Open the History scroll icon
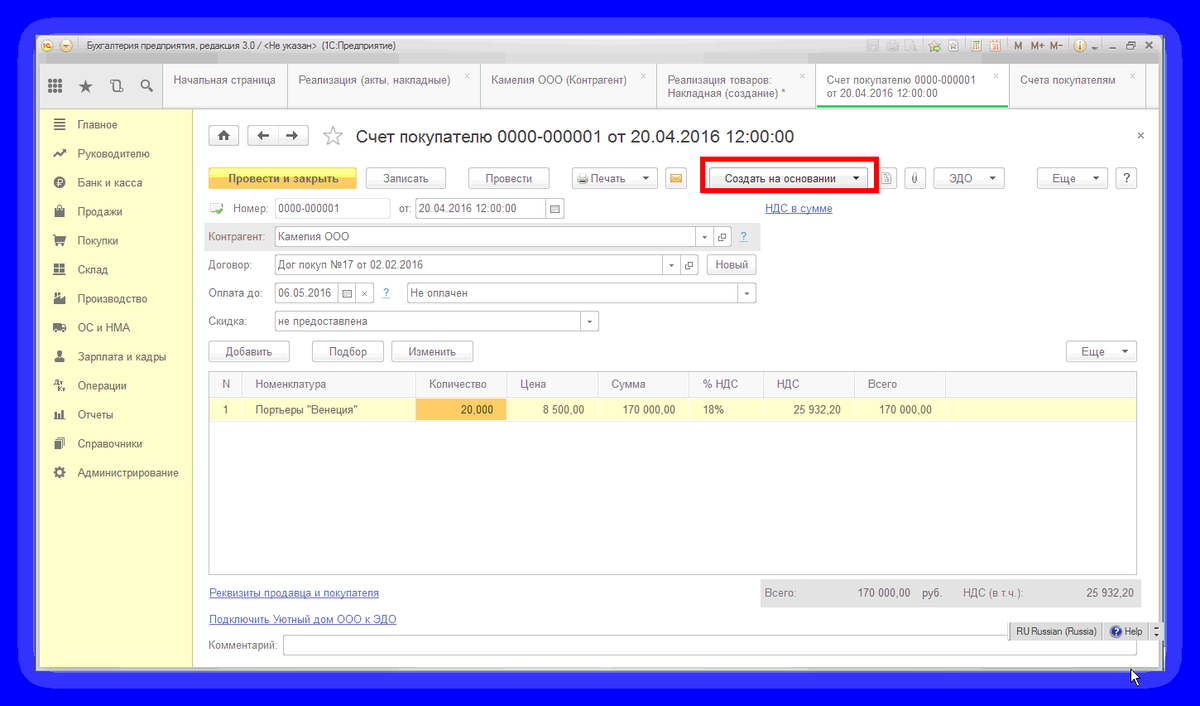 click(x=116, y=86)
